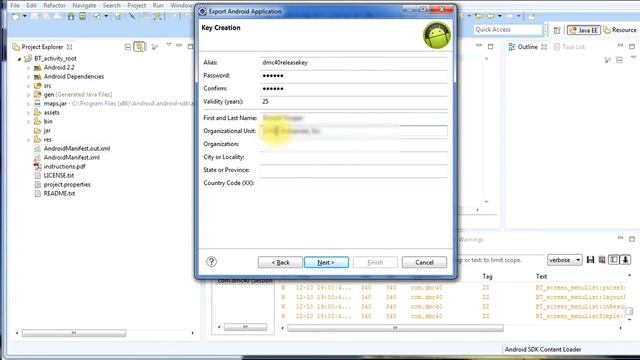Click the Collapse All icon in Project Explorer
The width and height of the screenshot is (640, 360).
[x=128, y=47]
